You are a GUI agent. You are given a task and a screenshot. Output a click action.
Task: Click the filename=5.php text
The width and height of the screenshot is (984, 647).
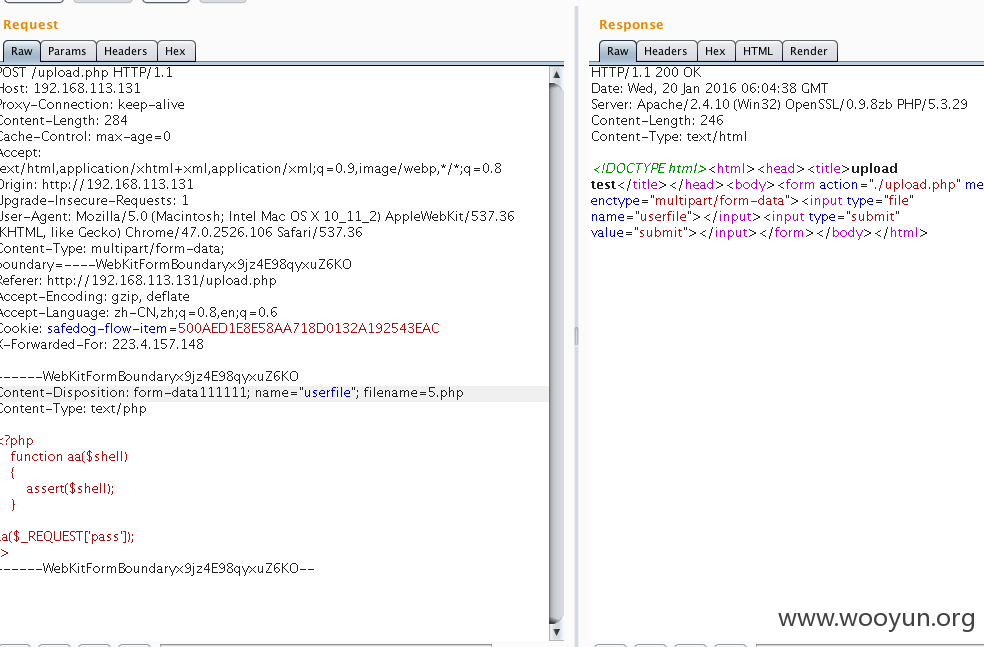pos(414,393)
